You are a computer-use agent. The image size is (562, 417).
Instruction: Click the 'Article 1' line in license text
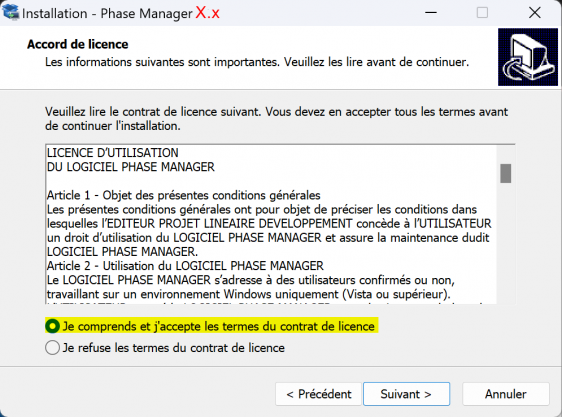pos(184,195)
